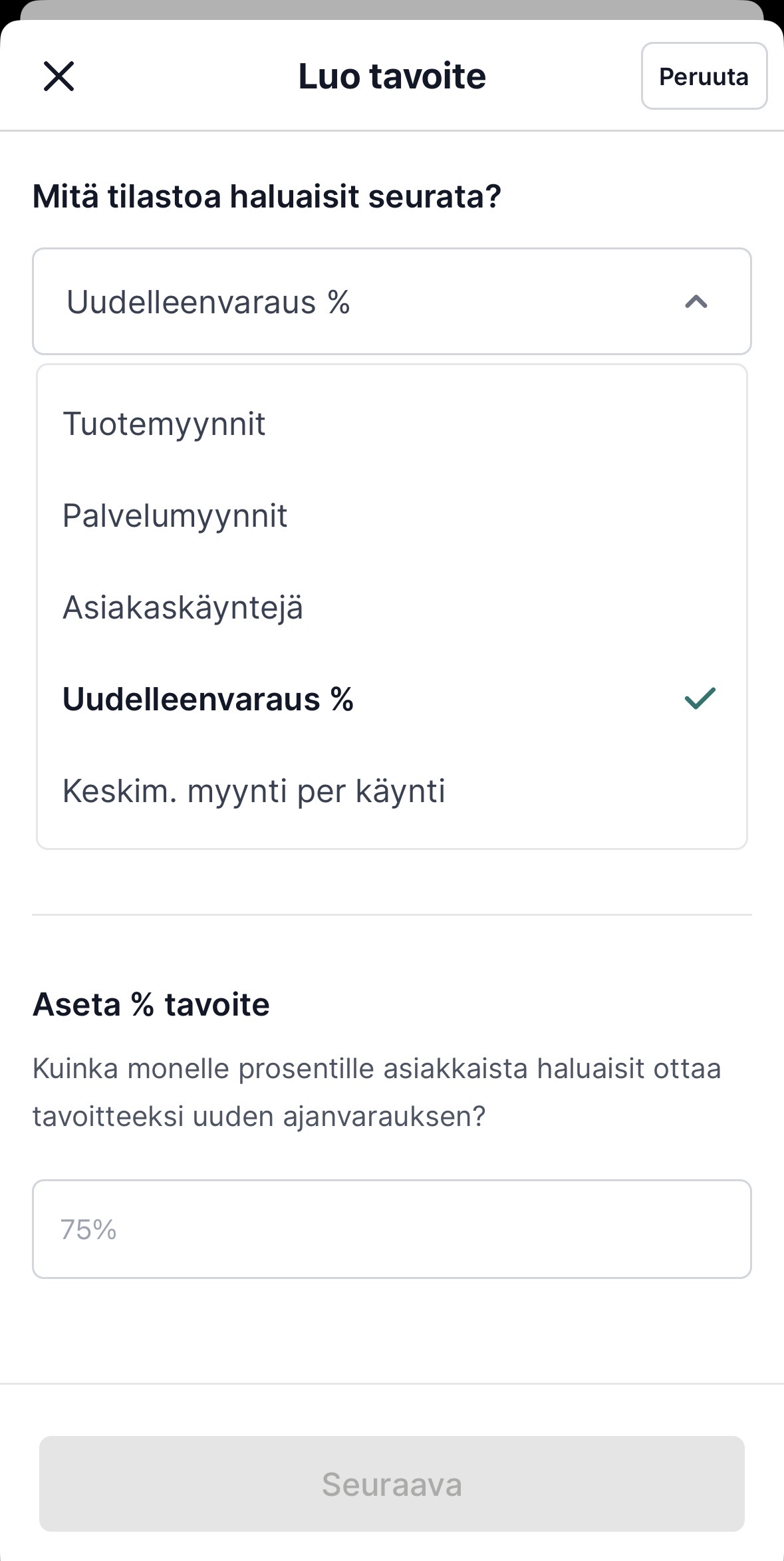Select Keskim. myynti per käynti option
Viewport: 784px width, 1561px height.
click(254, 791)
